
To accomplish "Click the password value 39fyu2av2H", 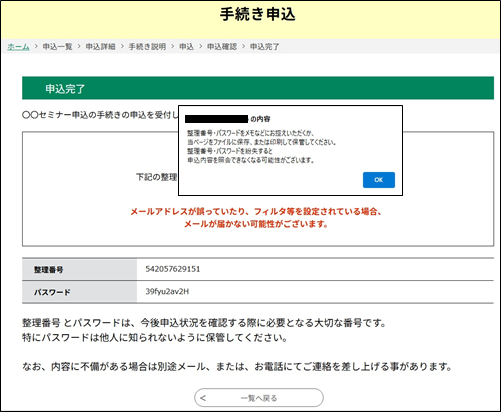I will (x=167, y=292).
